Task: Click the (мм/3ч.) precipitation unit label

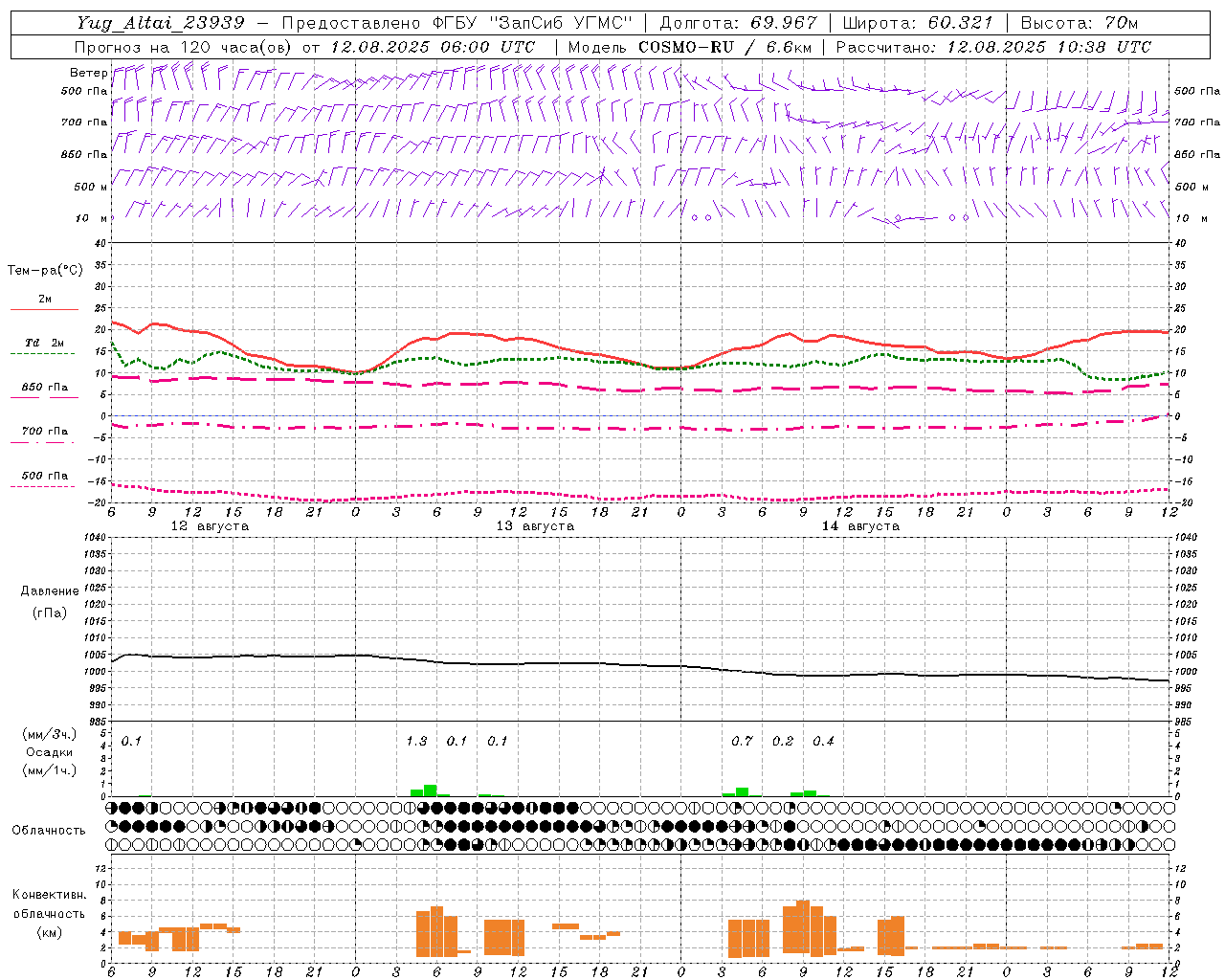Action: click(x=50, y=735)
